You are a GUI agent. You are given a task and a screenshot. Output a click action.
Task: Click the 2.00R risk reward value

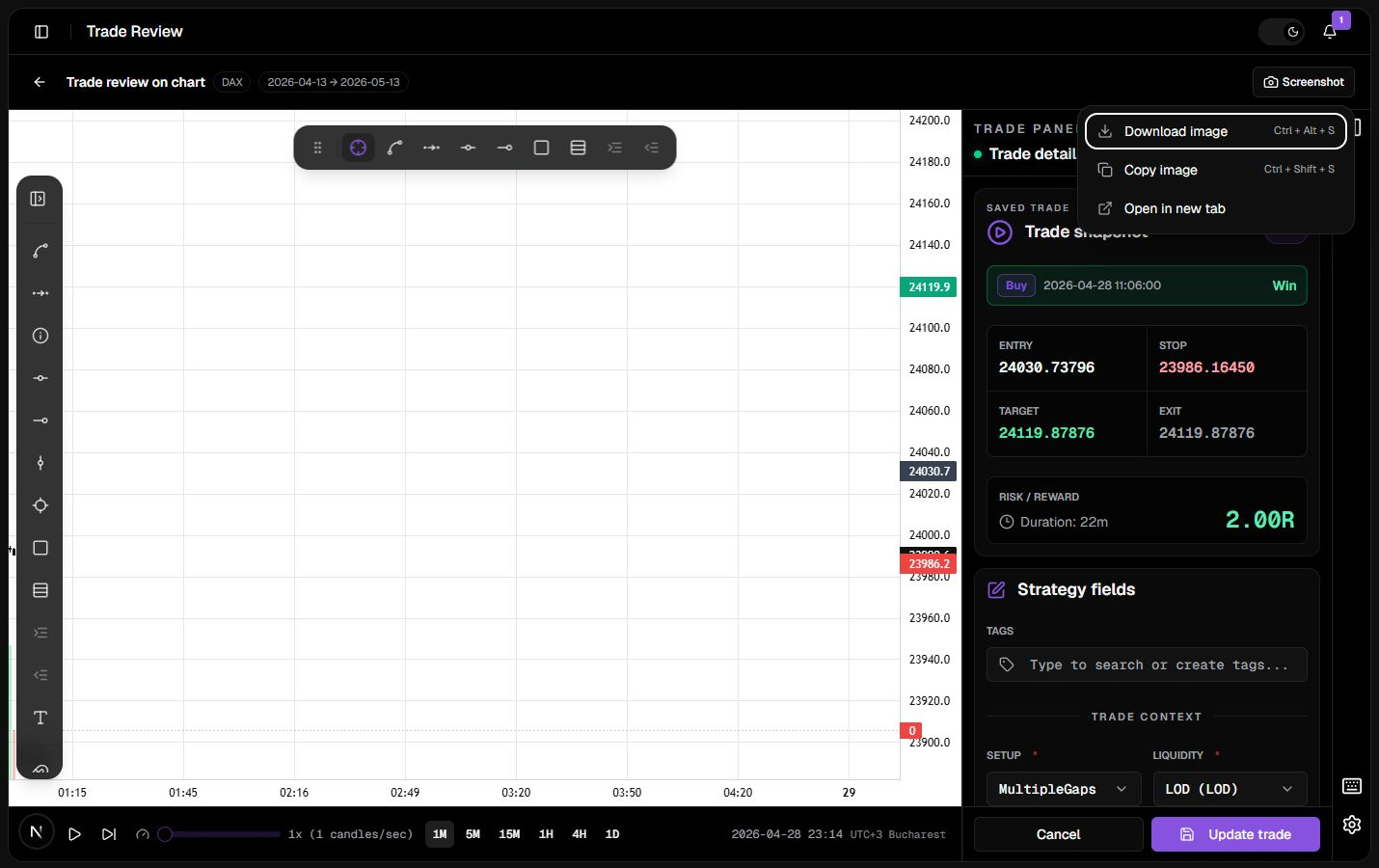tap(1259, 520)
